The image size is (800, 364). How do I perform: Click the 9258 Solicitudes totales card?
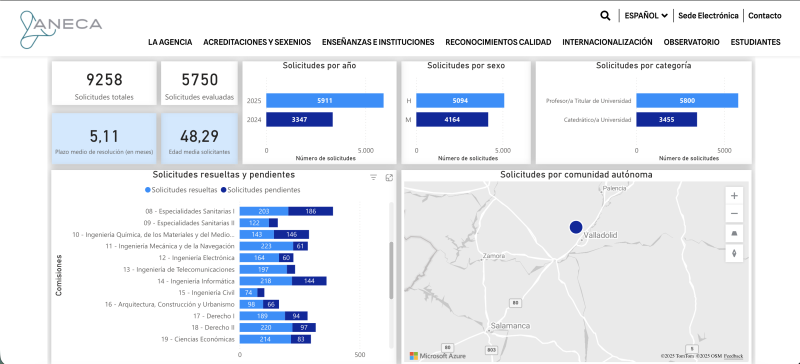click(104, 83)
